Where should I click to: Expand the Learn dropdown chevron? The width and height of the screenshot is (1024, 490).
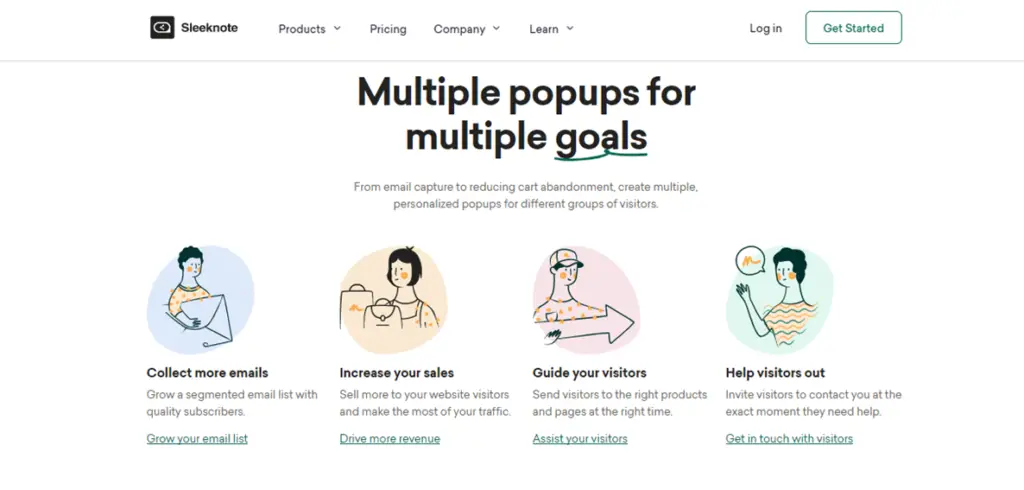pyautogui.click(x=570, y=28)
